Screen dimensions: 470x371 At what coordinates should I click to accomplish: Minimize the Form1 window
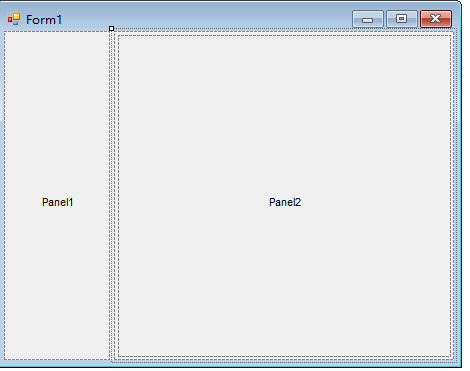click(368, 19)
